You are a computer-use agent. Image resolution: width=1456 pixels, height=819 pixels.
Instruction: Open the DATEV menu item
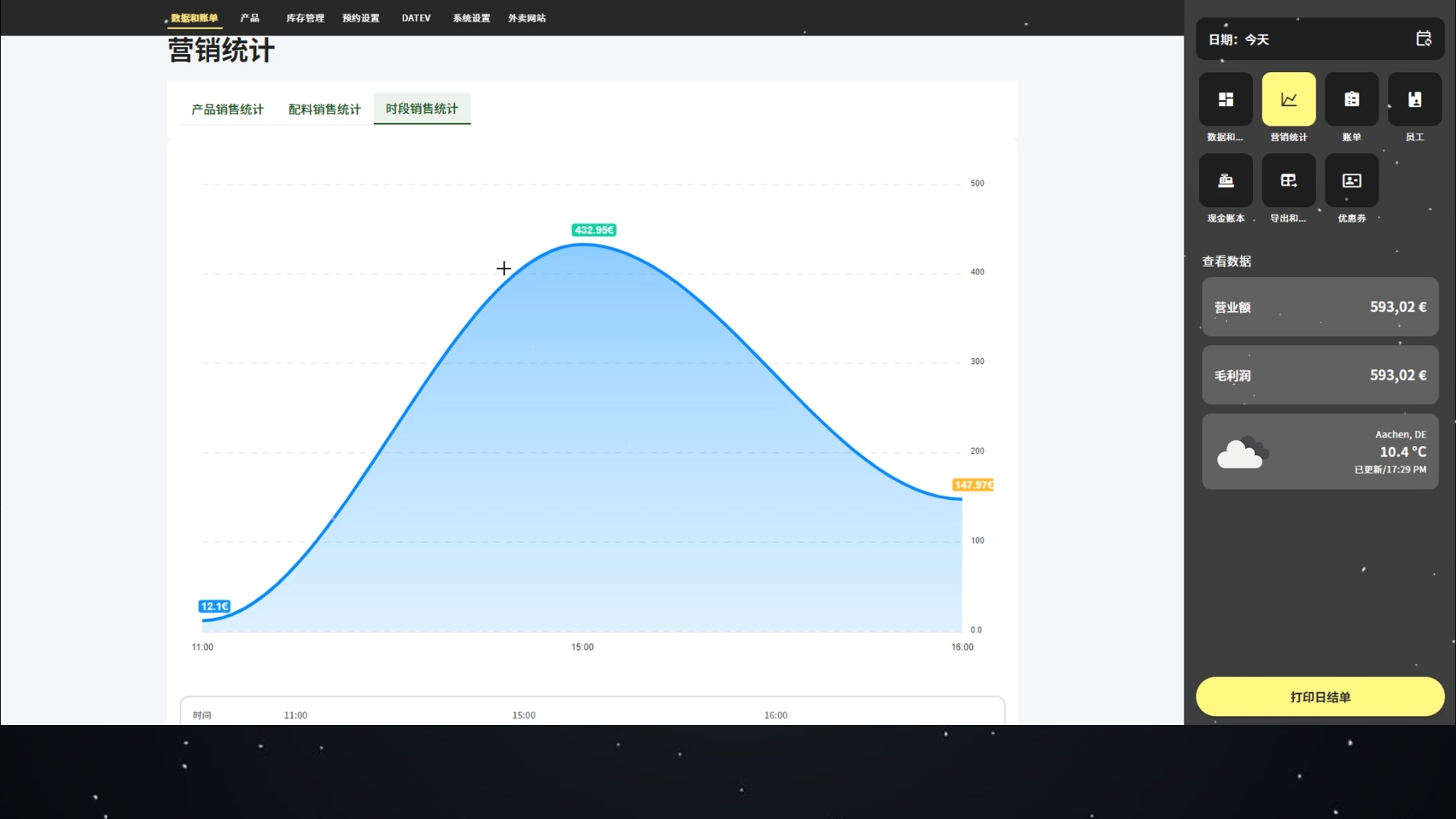tap(416, 18)
